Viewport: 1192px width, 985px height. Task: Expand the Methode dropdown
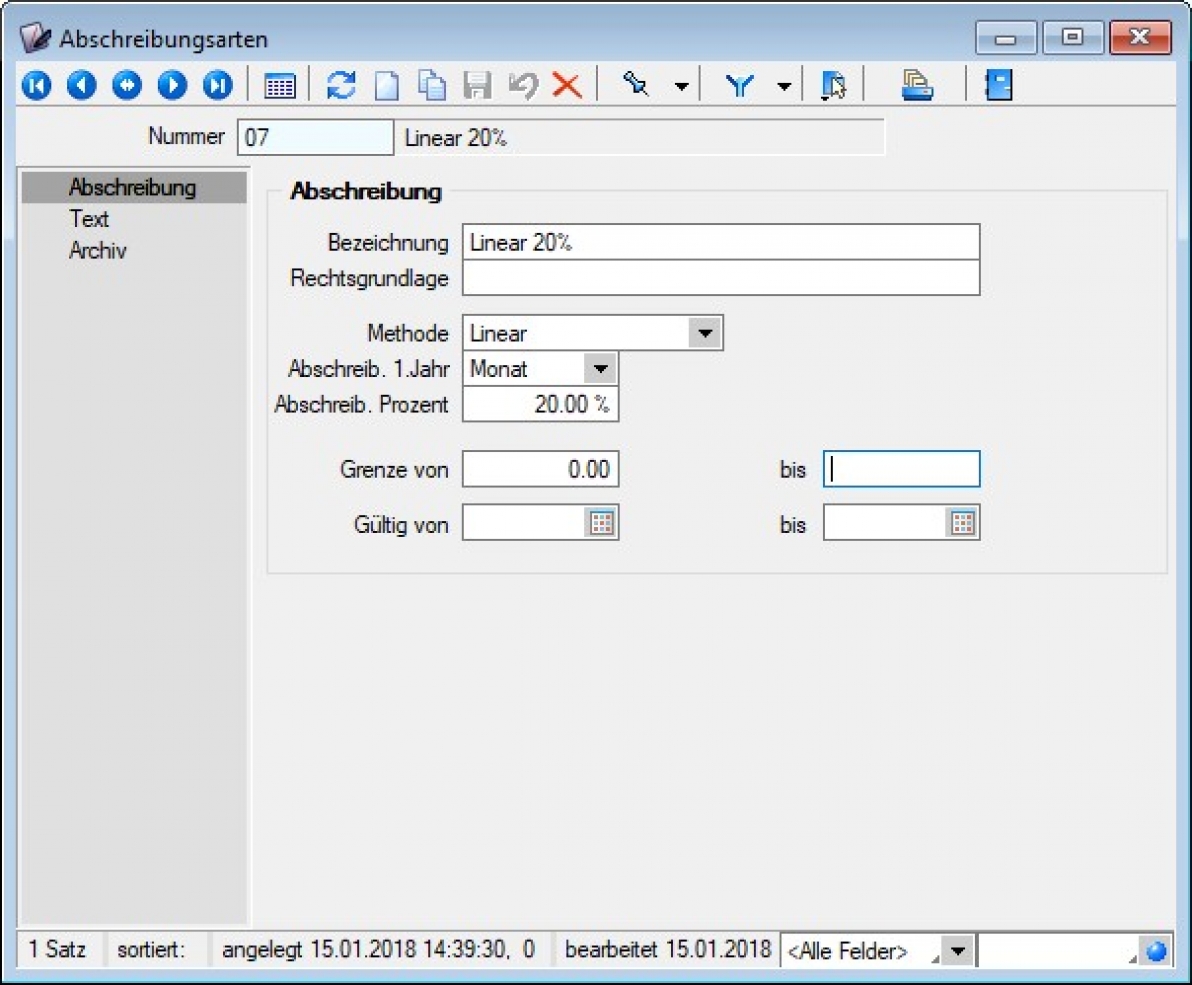click(x=705, y=333)
